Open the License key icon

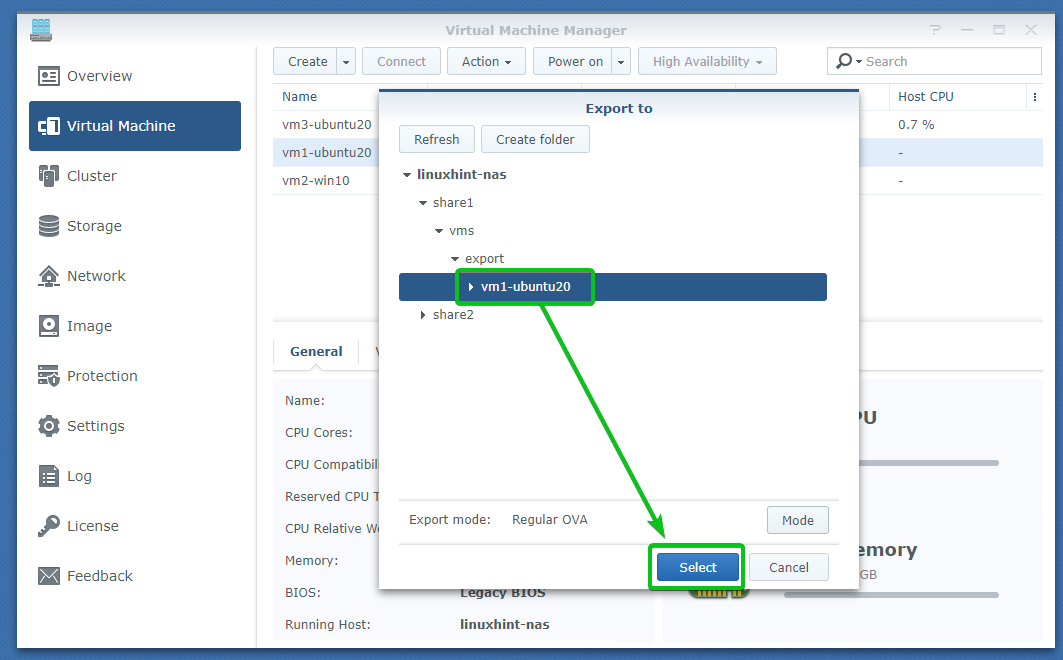click(49, 526)
